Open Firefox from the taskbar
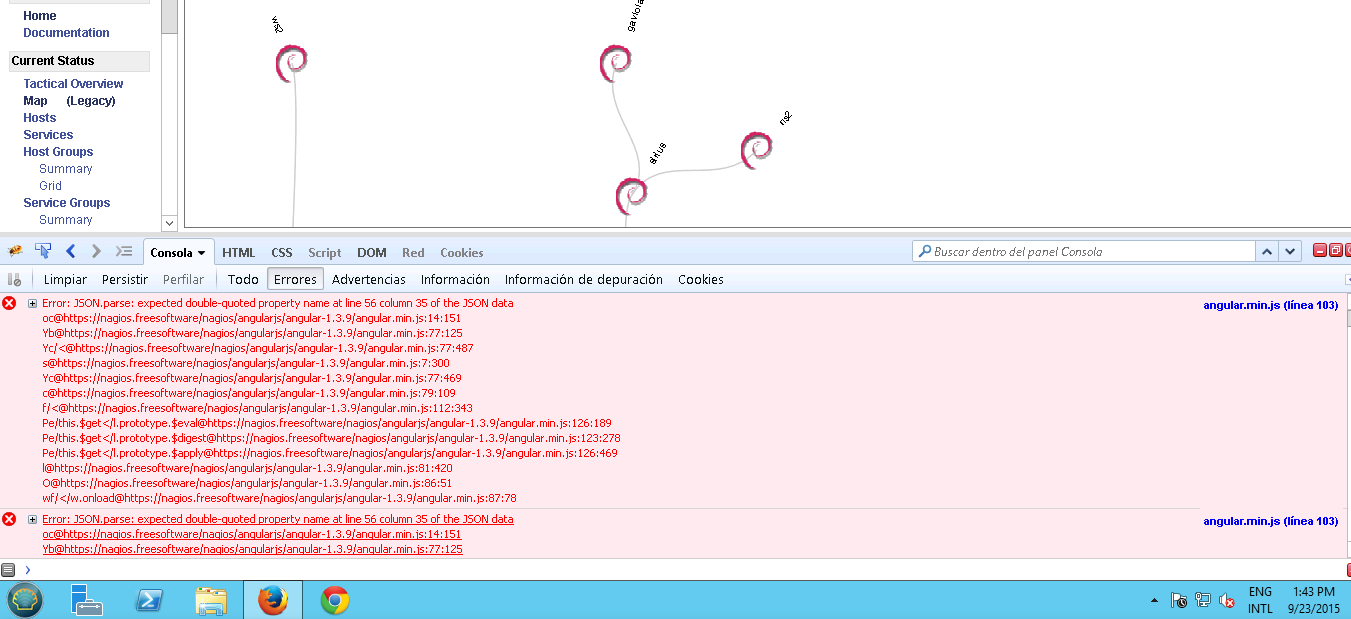Viewport: 1351px width, 619px height. click(272, 600)
